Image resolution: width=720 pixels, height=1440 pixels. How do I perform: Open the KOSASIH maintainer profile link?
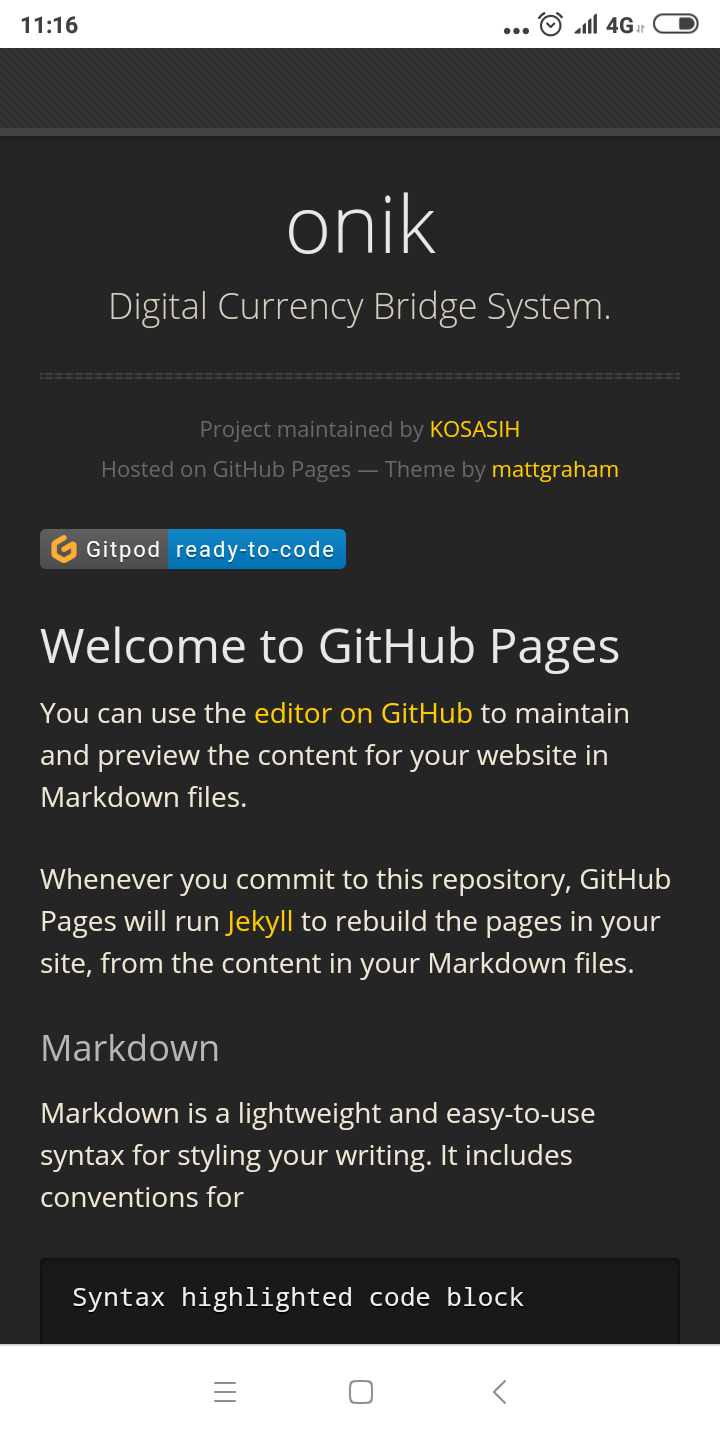tap(474, 430)
